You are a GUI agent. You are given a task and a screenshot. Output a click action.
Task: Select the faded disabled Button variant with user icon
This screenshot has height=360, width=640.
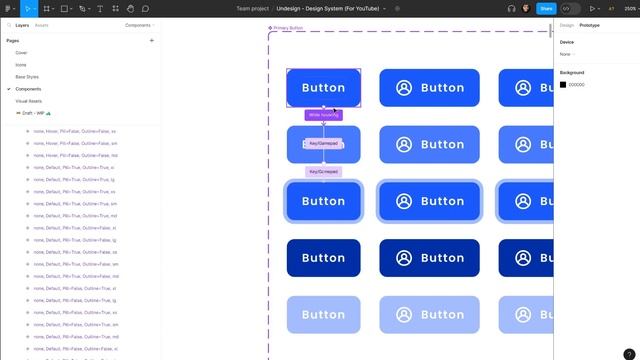click(x=429, y=315)
